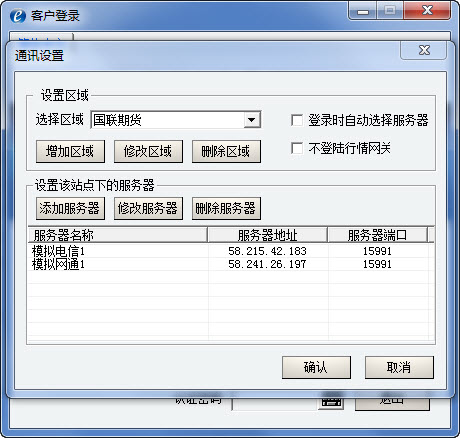Click the 删除区域 button

pyautogui.click(x=226, y=152)
